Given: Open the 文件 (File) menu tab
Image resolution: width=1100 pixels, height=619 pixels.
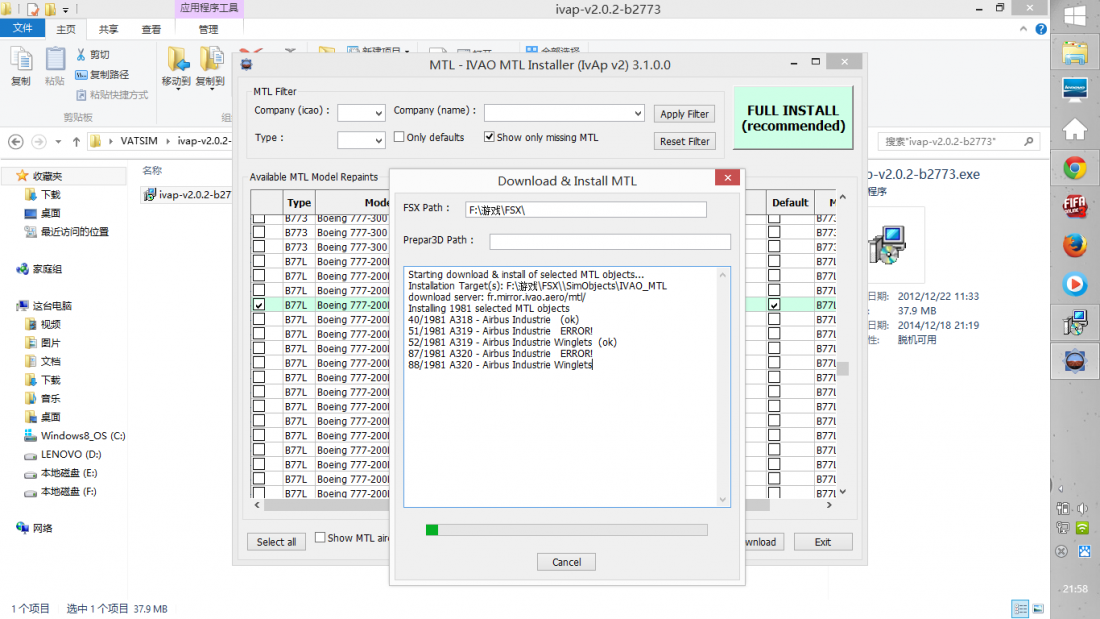Looking at the screenshot, I should coord(22,28).
